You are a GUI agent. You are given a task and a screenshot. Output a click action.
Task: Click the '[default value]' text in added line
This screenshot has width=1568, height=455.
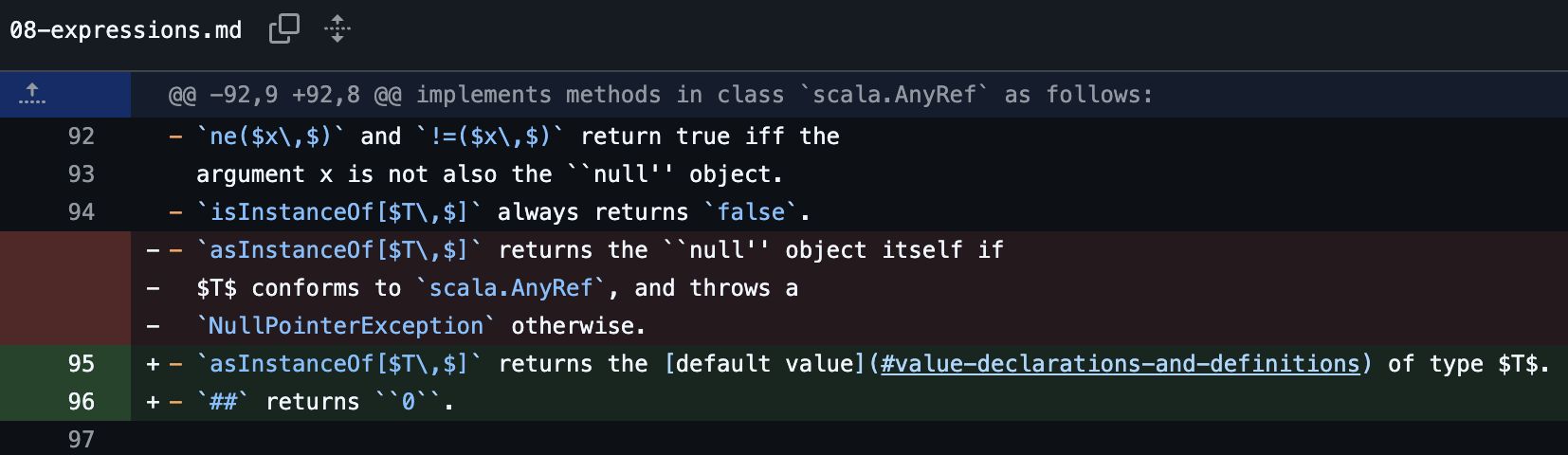coord(764,364)
